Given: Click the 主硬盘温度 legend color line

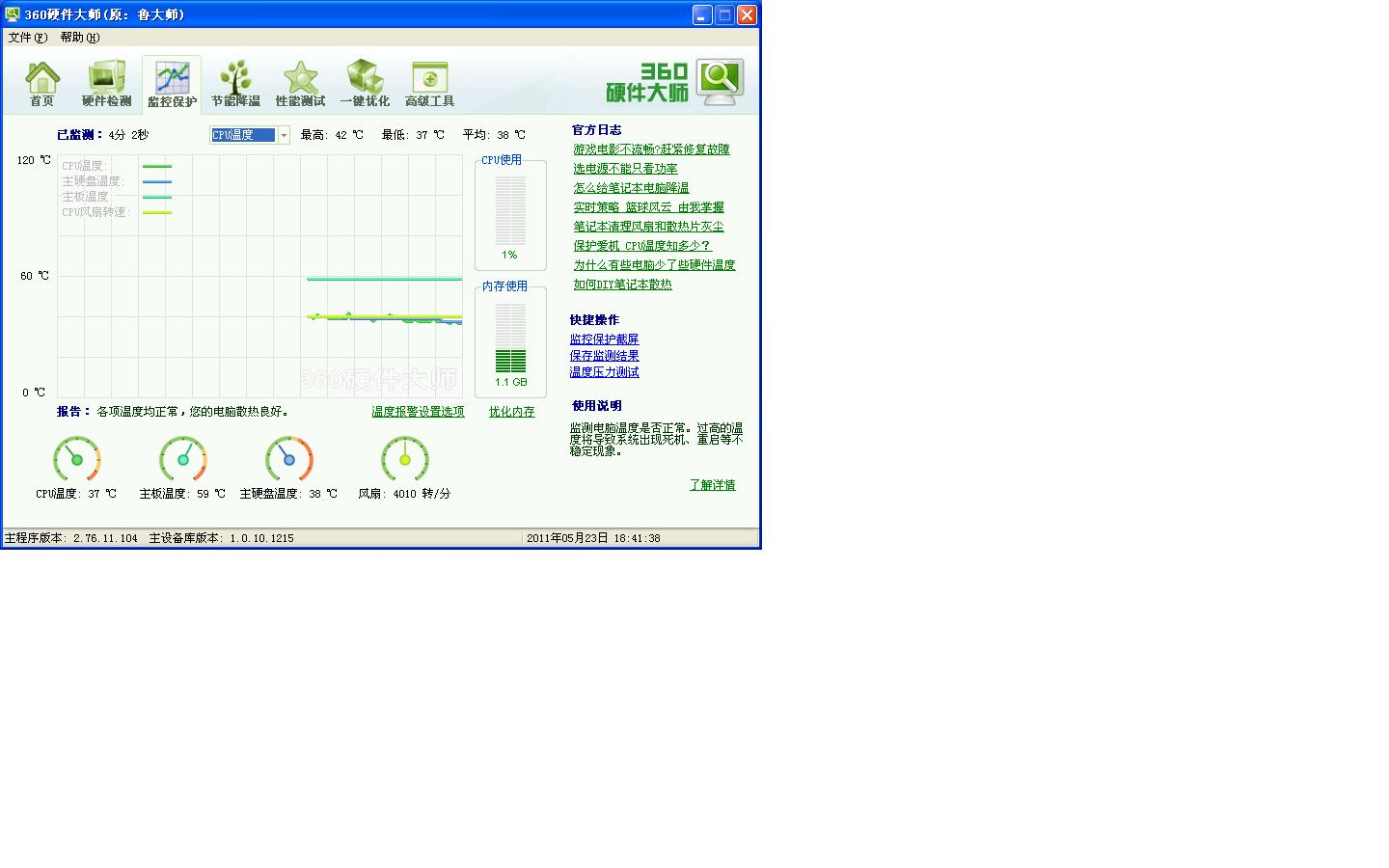Looking at the screenshot, I should click(x=157, y=182).
